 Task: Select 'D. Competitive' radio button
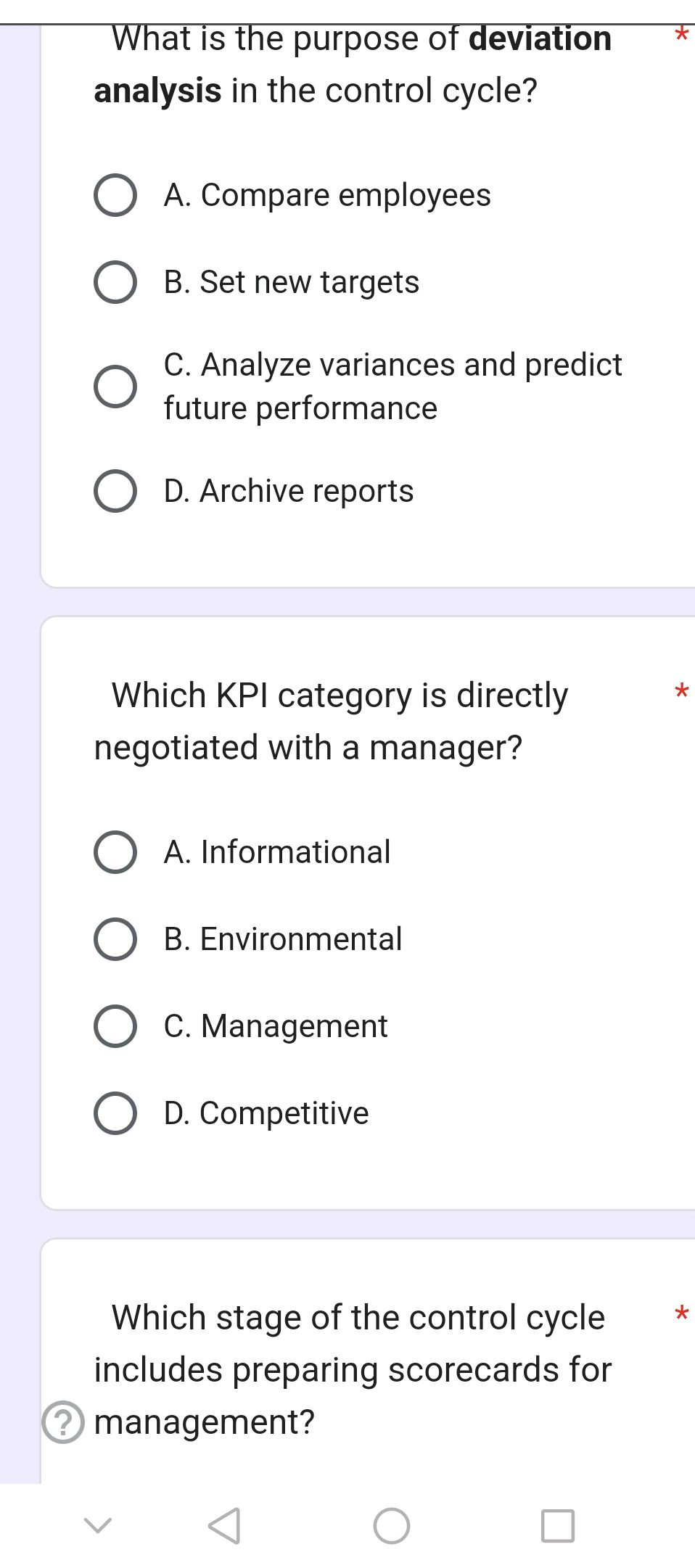tap(115, 1113)
